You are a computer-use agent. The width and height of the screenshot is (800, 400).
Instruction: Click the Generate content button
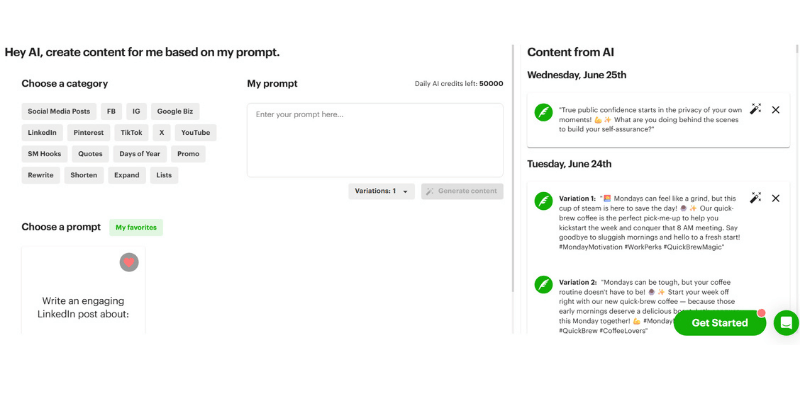(462, 191)
